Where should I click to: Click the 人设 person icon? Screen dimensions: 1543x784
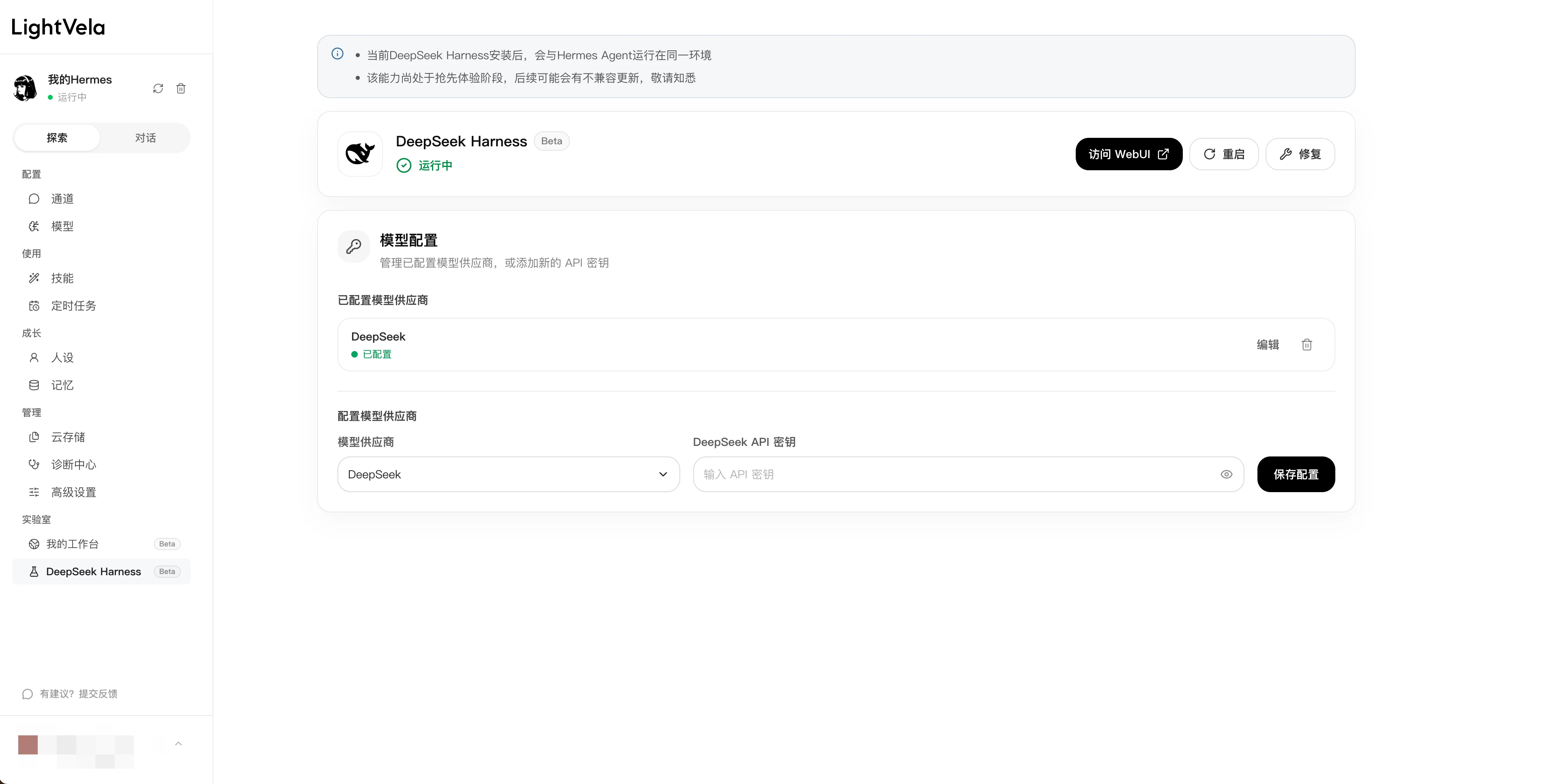[x=34, y=358]
